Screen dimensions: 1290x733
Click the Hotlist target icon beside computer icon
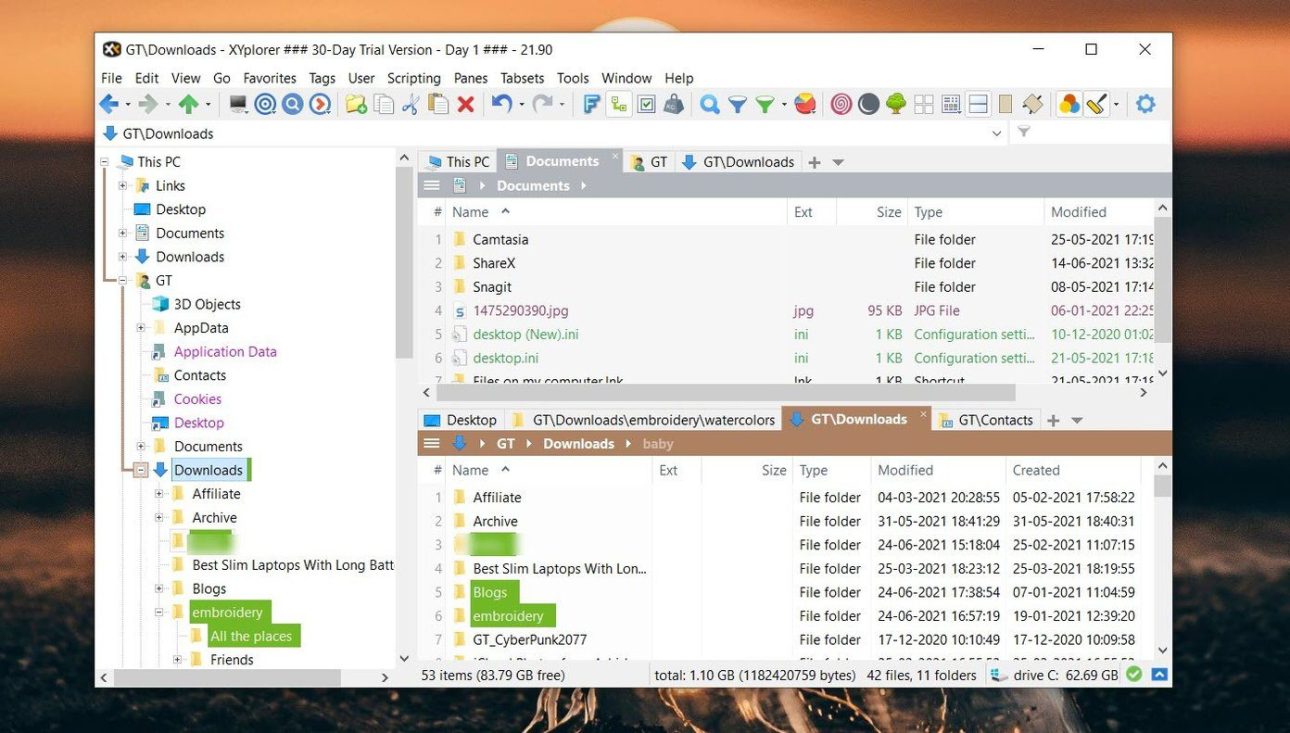tap(265, 104)
